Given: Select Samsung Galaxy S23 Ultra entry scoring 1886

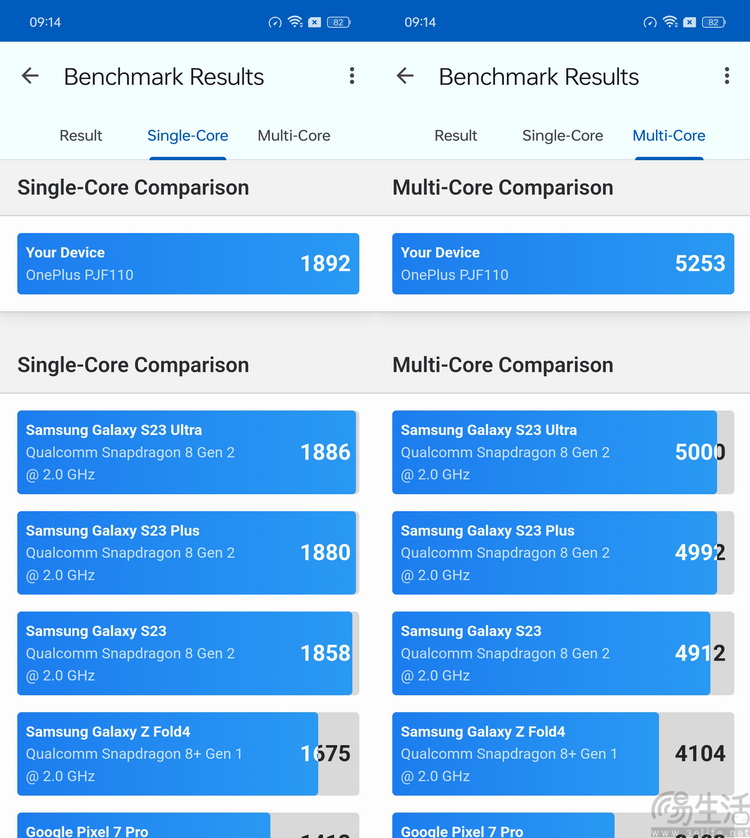Looking at the screenshot, I should pyautogui.click(x=188, y=452).
